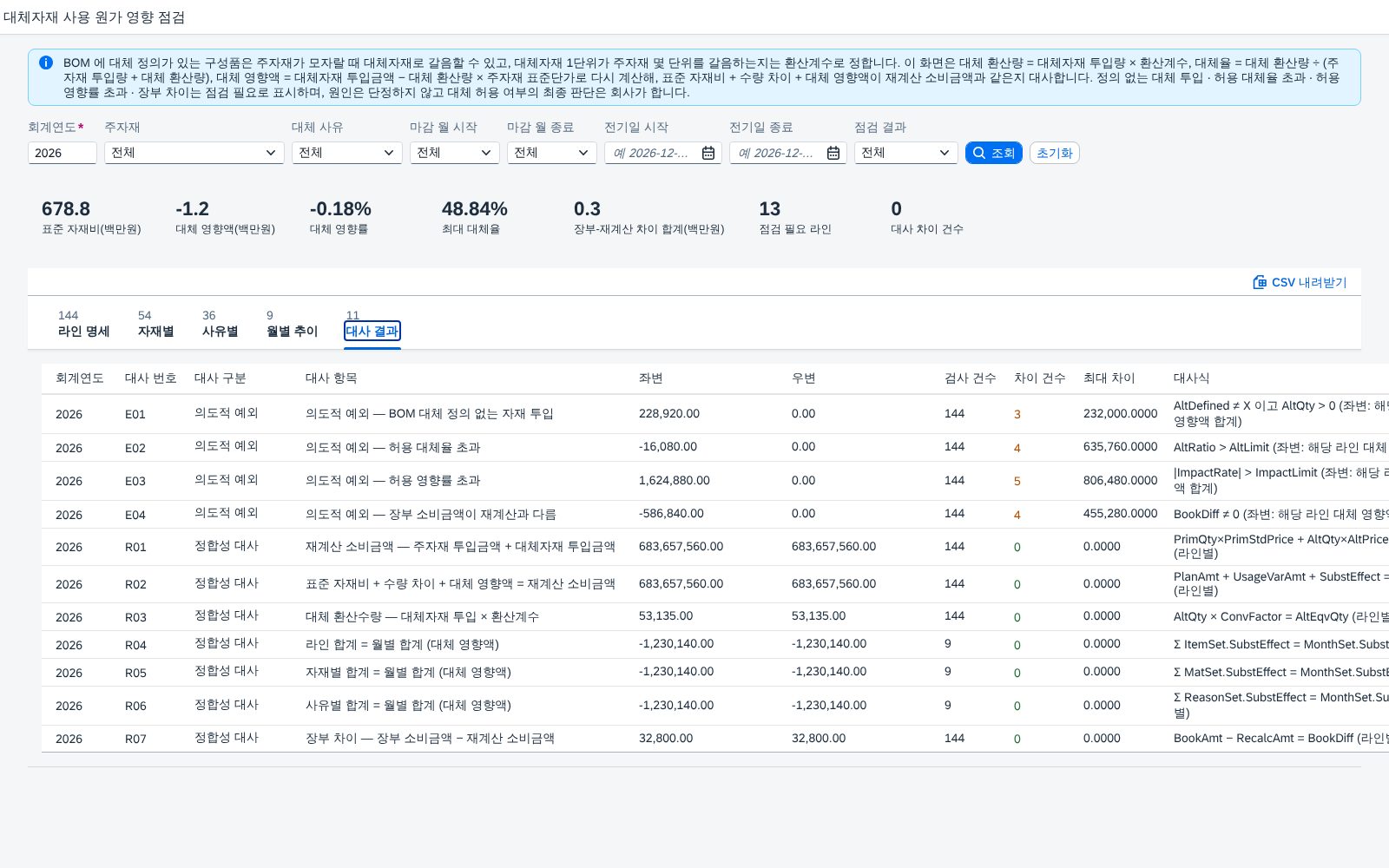Select the E01 row number cell
1389x868 pixels.
pyautogui.click(x=135, y=414)
